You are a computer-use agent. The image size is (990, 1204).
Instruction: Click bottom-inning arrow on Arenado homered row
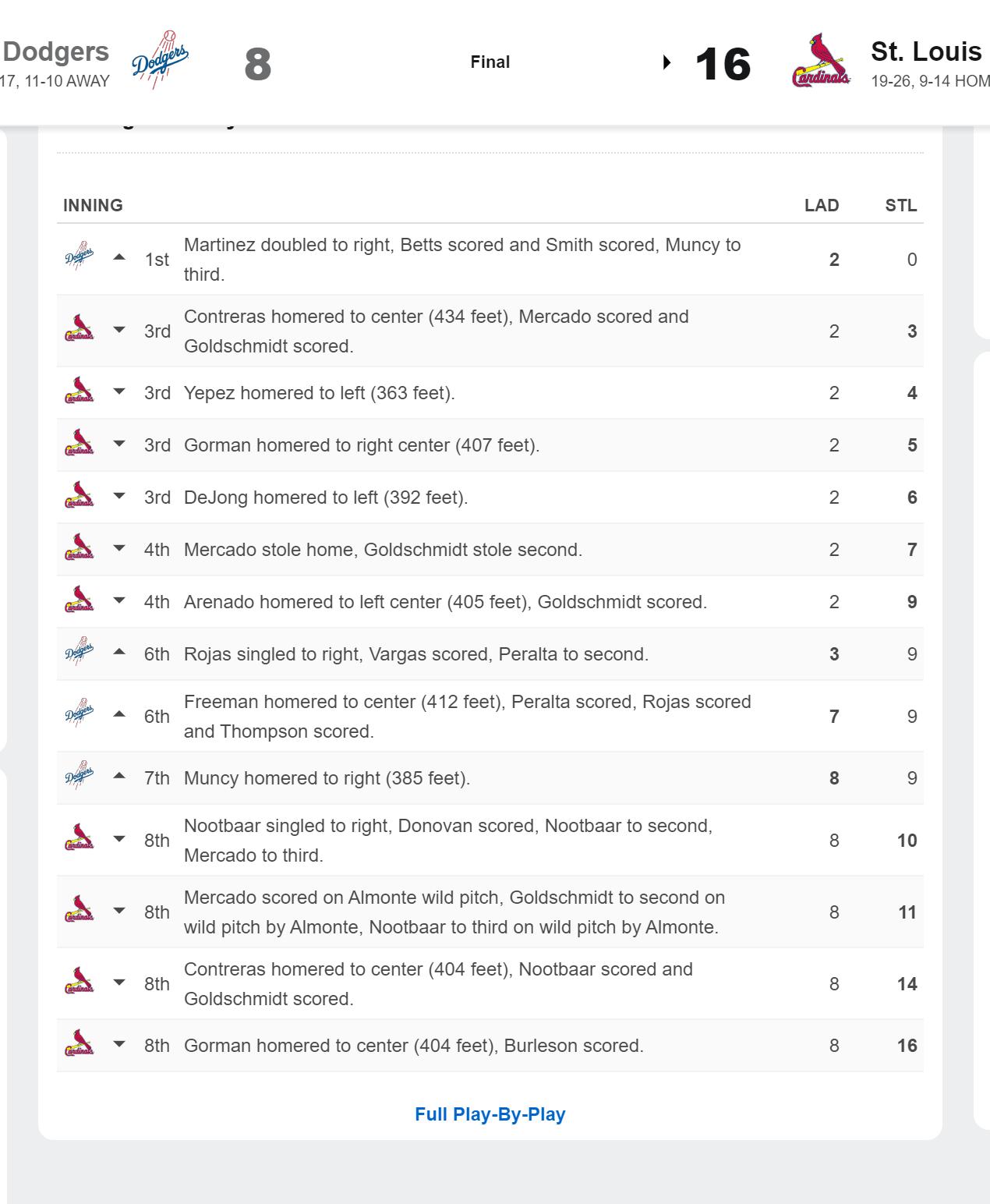point(119,600)
